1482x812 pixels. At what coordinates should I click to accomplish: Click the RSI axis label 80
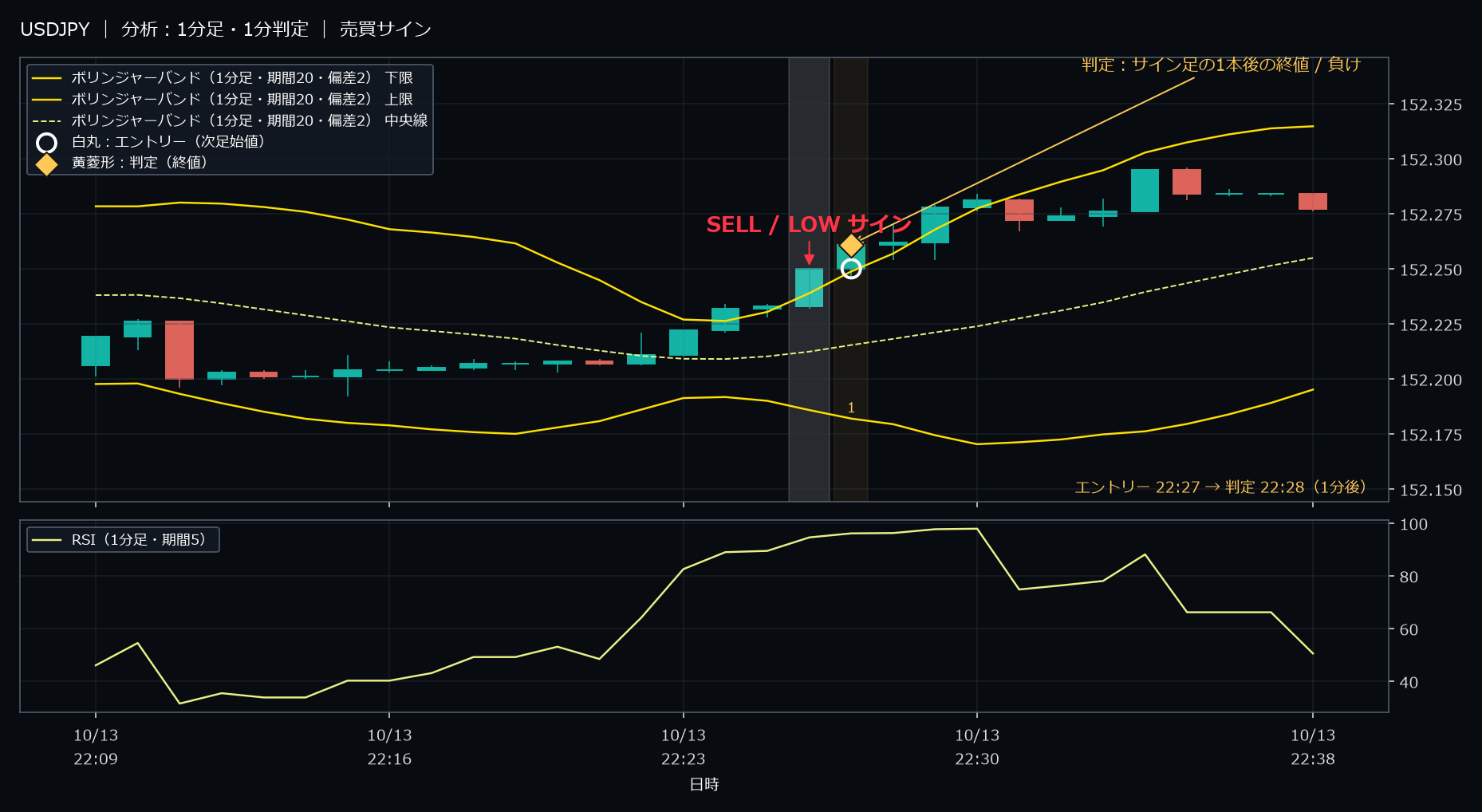1409,577
